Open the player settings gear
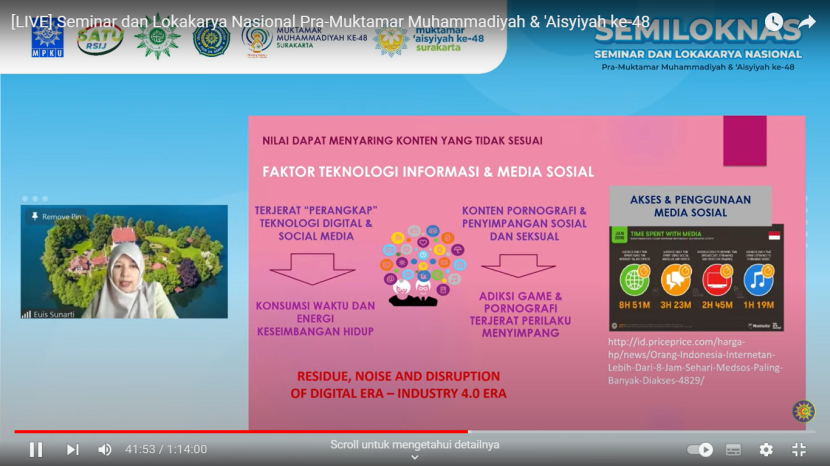This screenshot has height=466, width=830. 766,450
